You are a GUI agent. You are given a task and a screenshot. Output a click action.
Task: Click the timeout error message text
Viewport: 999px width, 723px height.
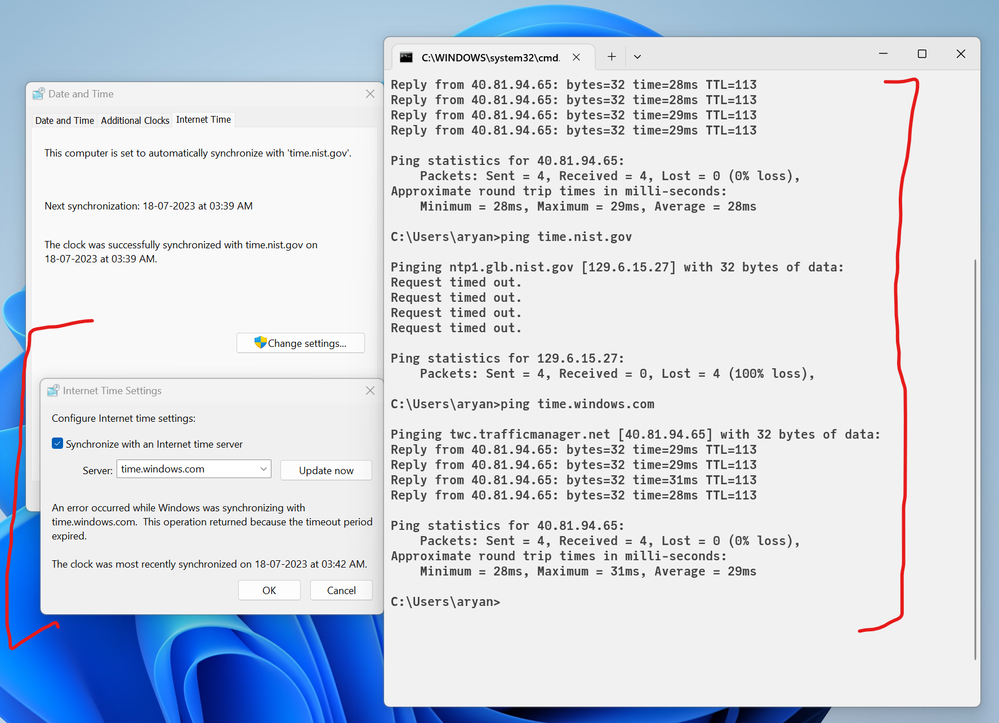click(212, 522)
